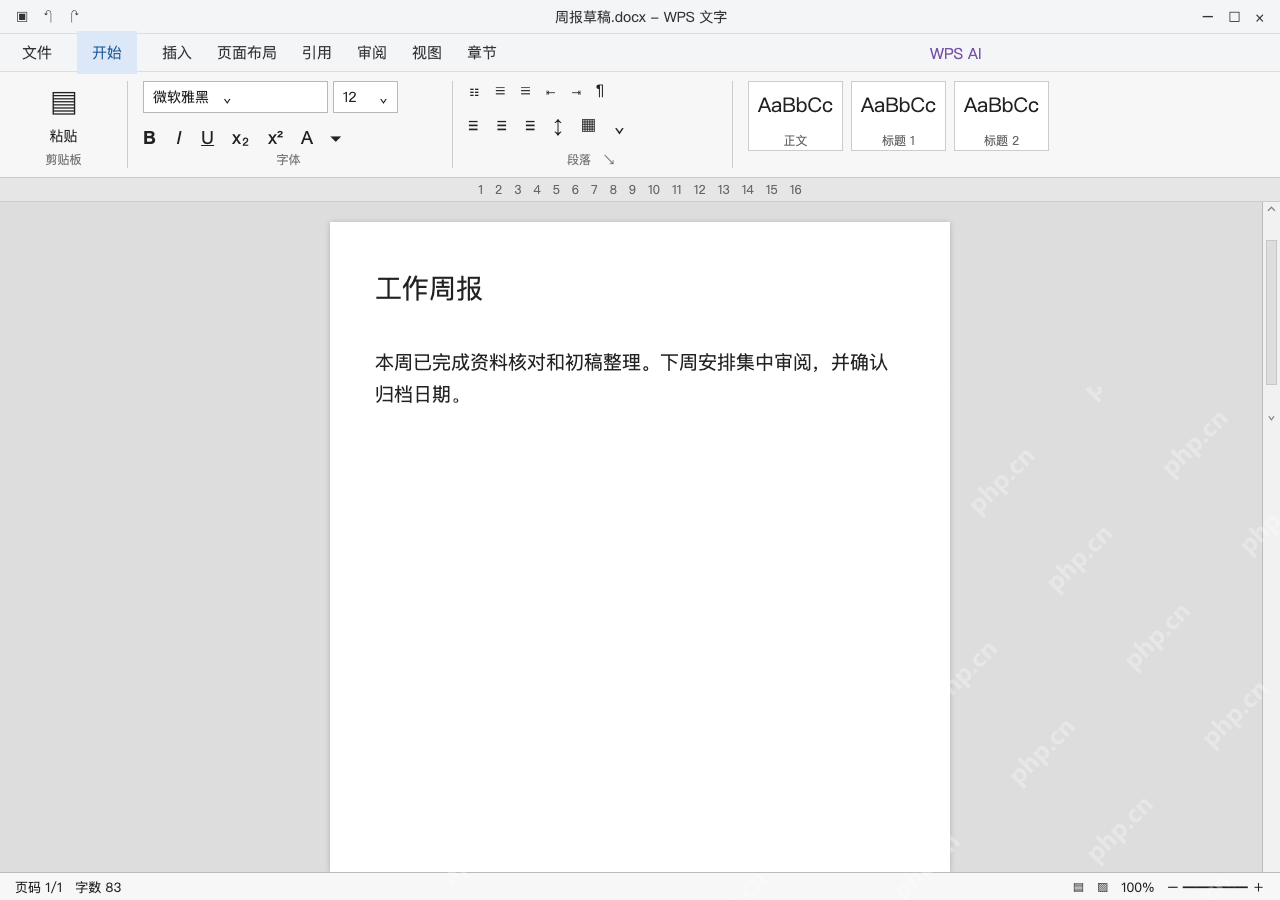Open WPS AI
Screen dimensions: 1280x900
point(955,54)
